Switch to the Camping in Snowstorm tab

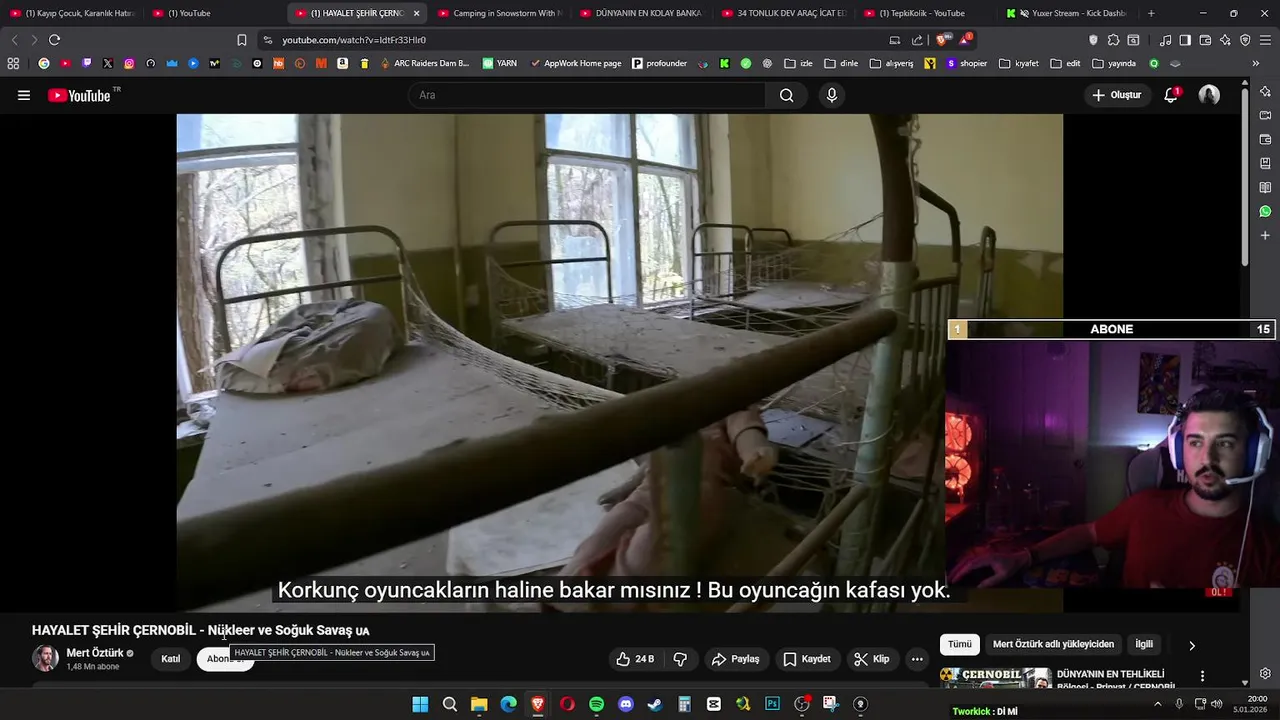(500, 13)
